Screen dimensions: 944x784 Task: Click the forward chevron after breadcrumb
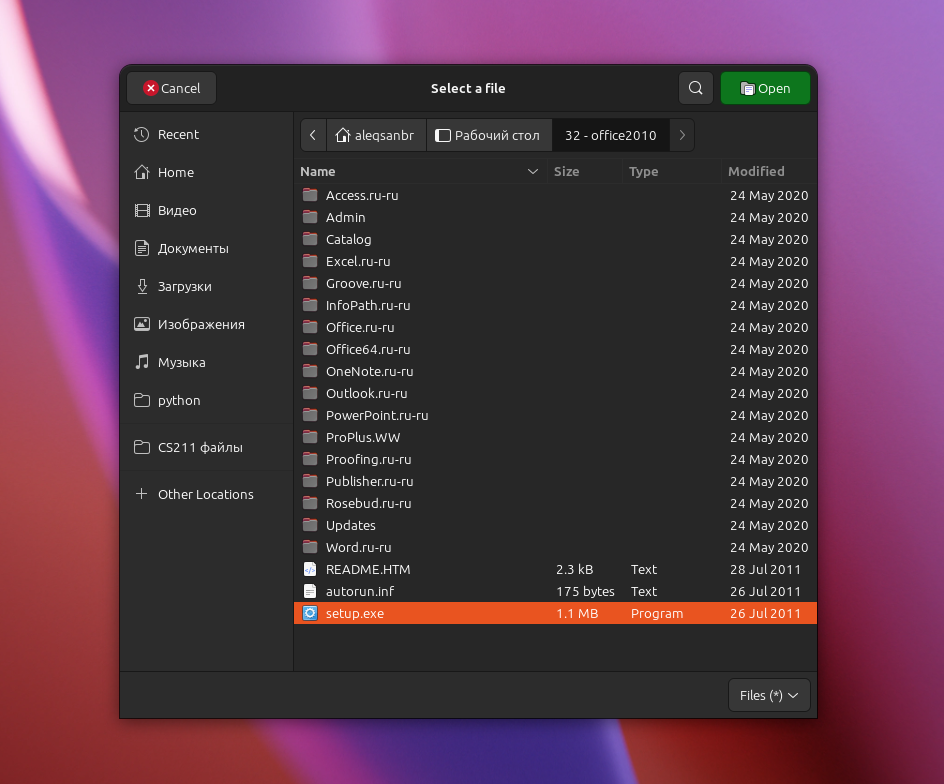[682, 135]
